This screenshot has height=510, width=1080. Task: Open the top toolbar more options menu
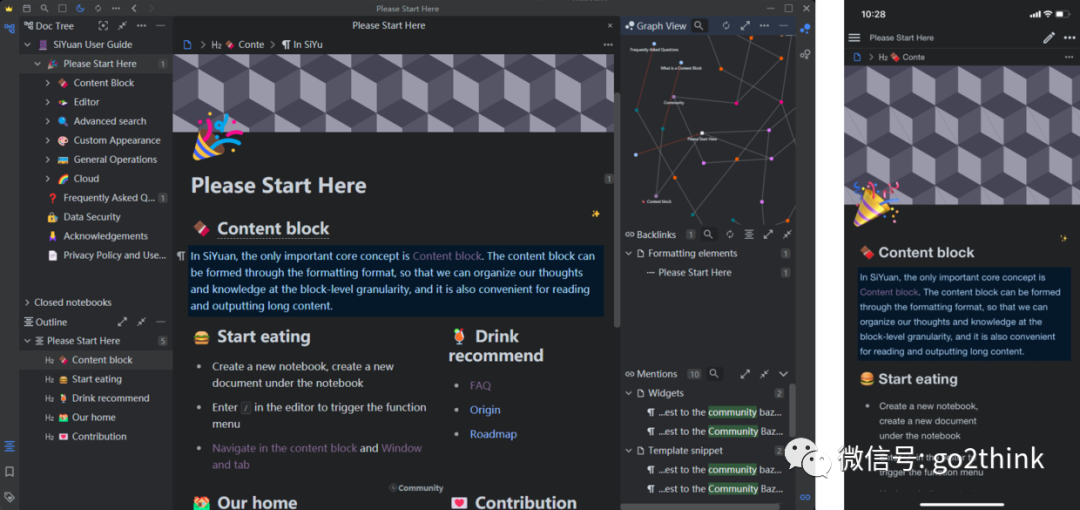pos(116,8)
